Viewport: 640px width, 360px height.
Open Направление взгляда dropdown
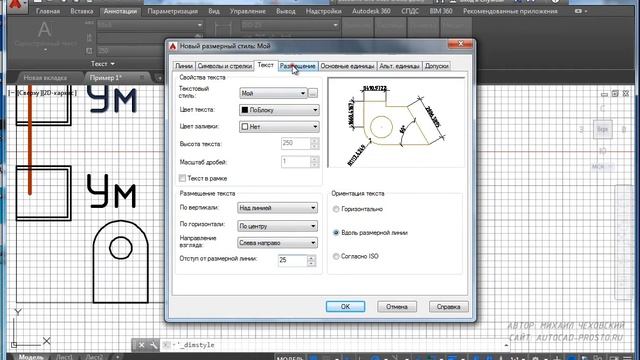pyautogui.click(x=278, y=243)
